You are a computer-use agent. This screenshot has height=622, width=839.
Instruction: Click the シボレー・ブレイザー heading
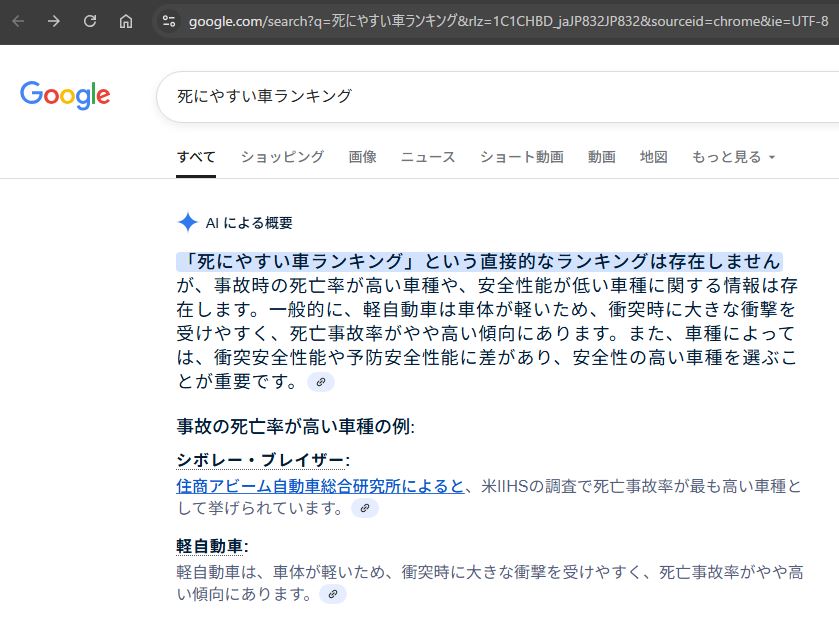click(x=263, y=460)
